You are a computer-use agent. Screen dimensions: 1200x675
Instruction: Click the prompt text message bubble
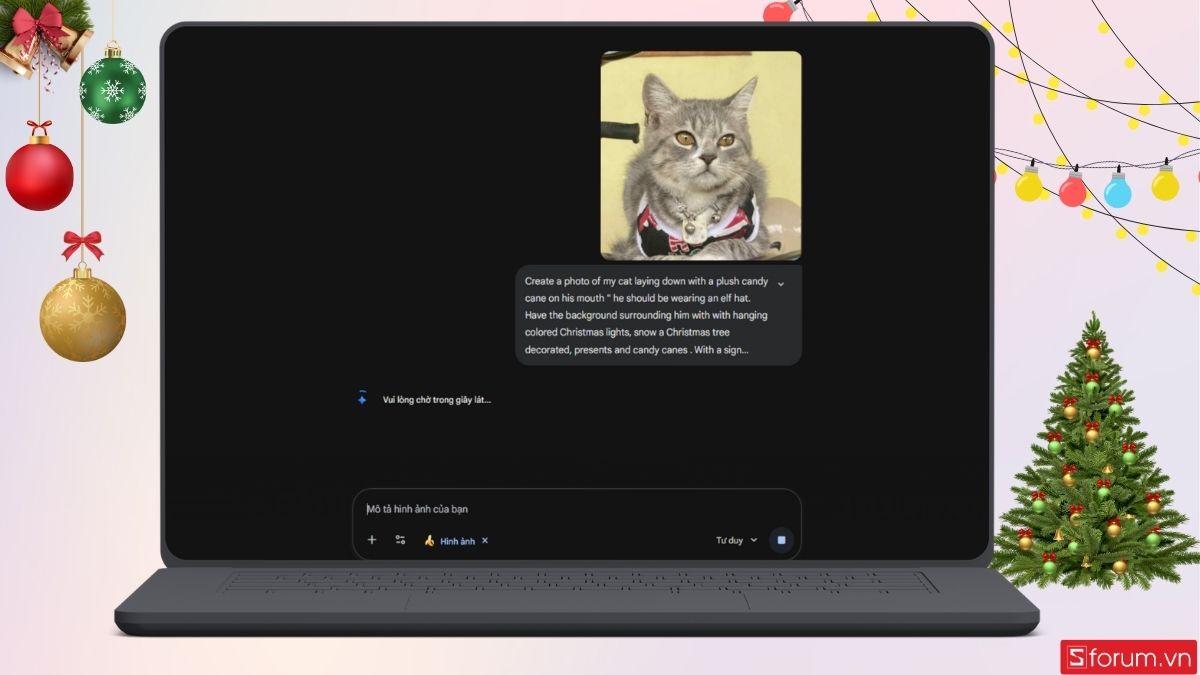pos(647,316)
